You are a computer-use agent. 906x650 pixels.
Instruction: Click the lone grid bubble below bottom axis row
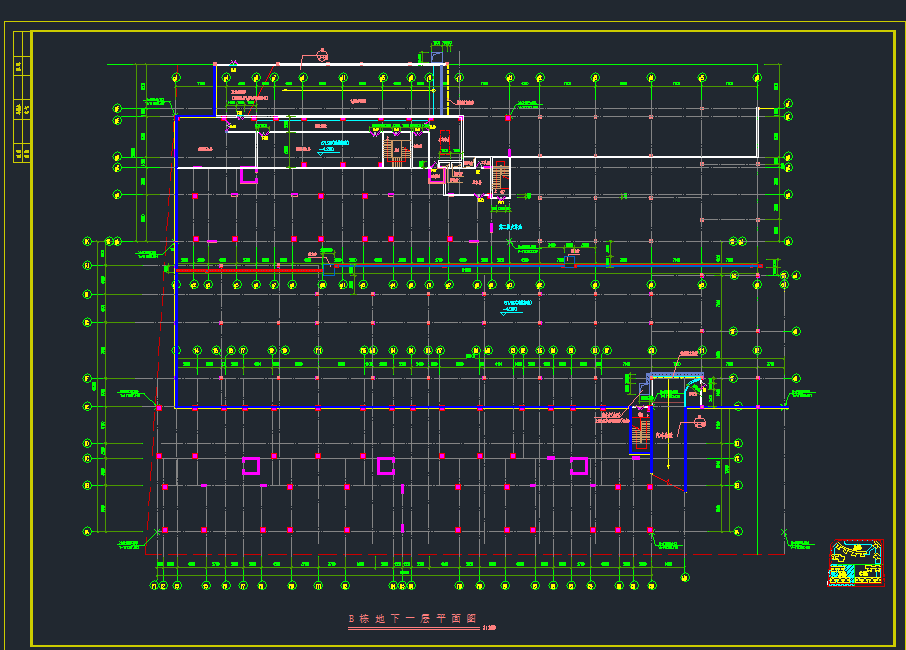coord(684,577)
